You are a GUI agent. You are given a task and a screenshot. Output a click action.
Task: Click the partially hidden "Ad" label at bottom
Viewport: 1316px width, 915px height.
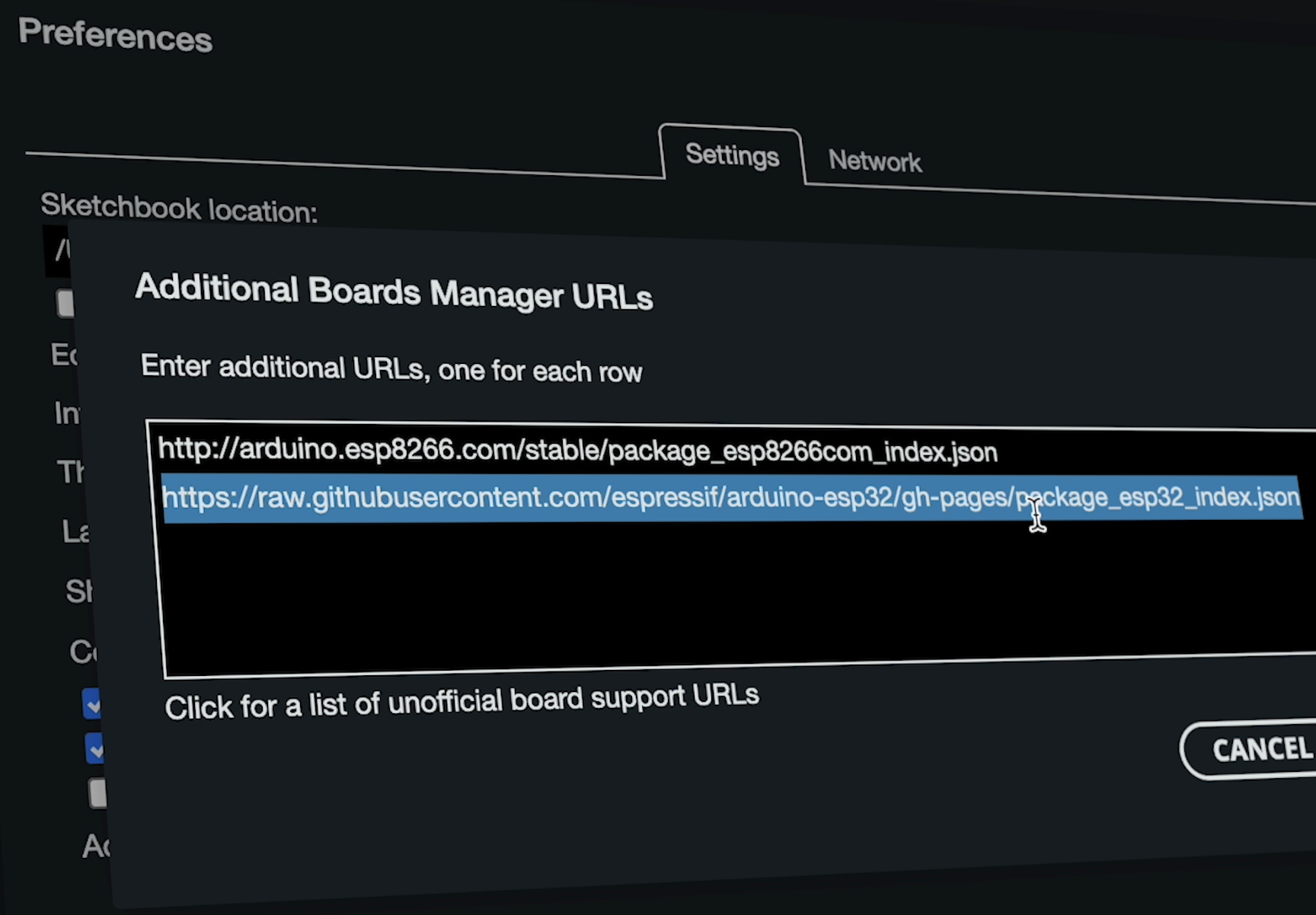coord(96,846)
